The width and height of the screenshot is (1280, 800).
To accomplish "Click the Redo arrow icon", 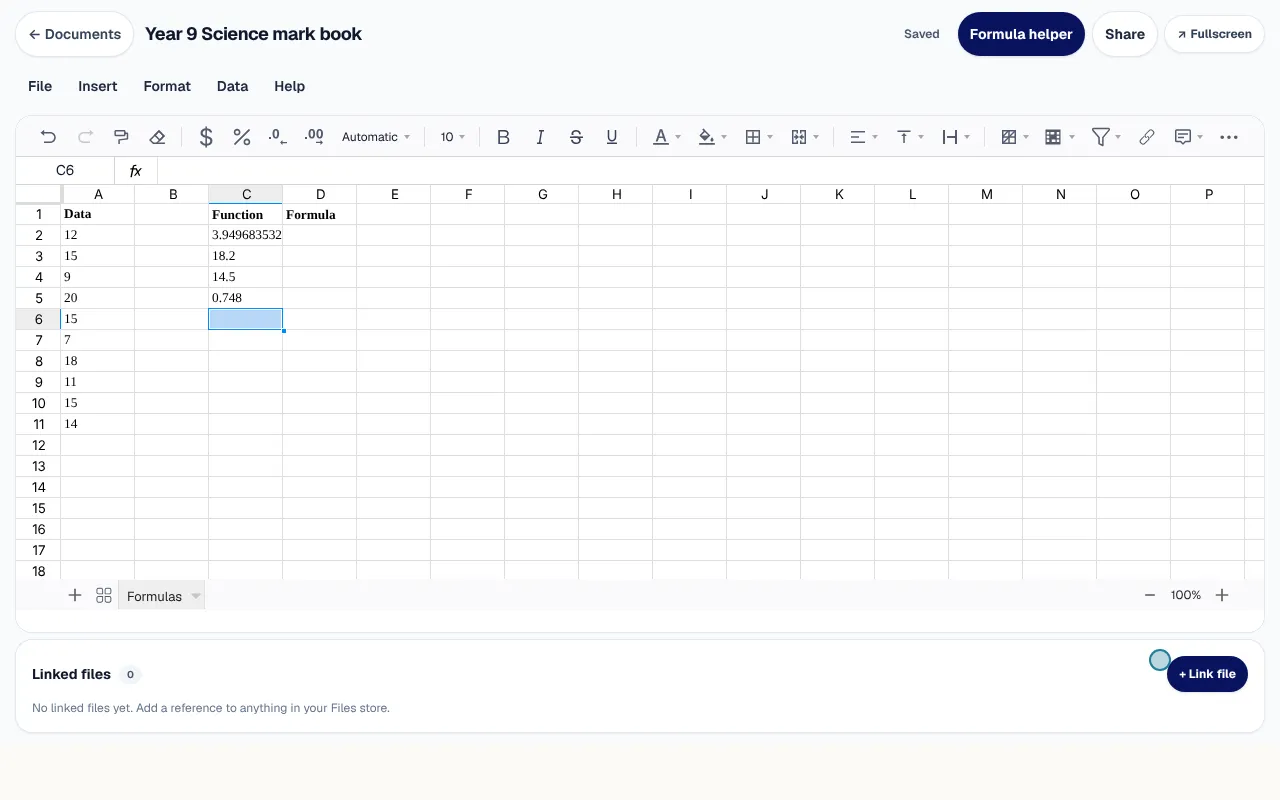I will click(x=85, y=137).
